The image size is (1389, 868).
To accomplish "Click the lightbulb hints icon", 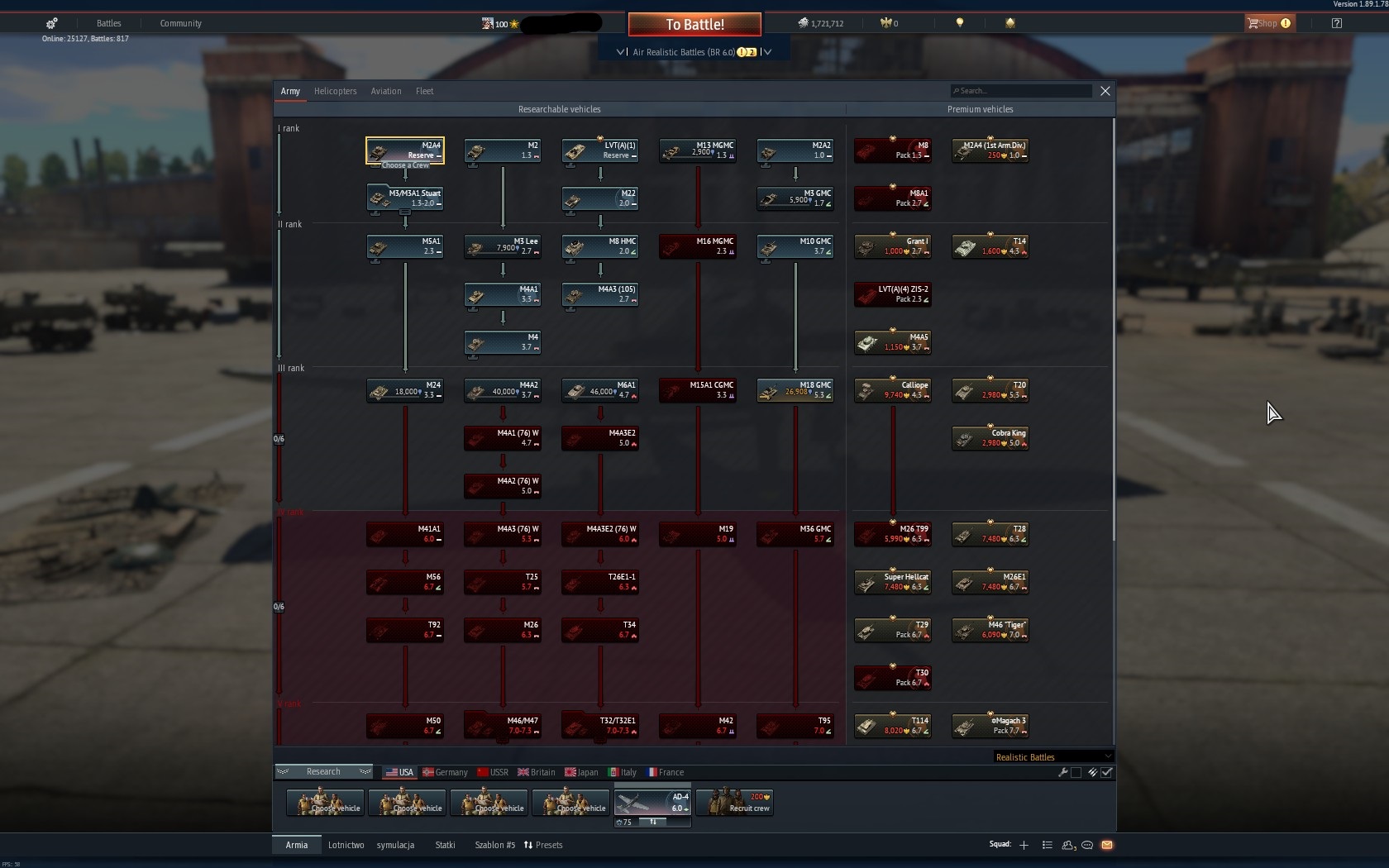I will coord(960,23).
